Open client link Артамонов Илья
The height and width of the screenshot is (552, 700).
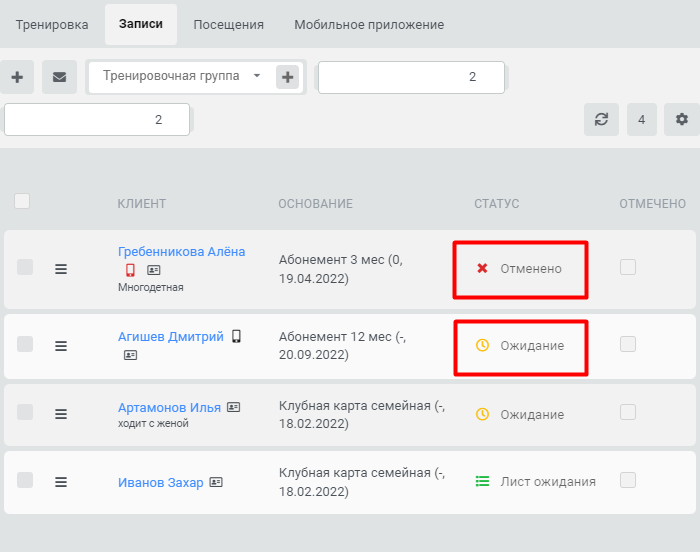[x=169, y=408]
